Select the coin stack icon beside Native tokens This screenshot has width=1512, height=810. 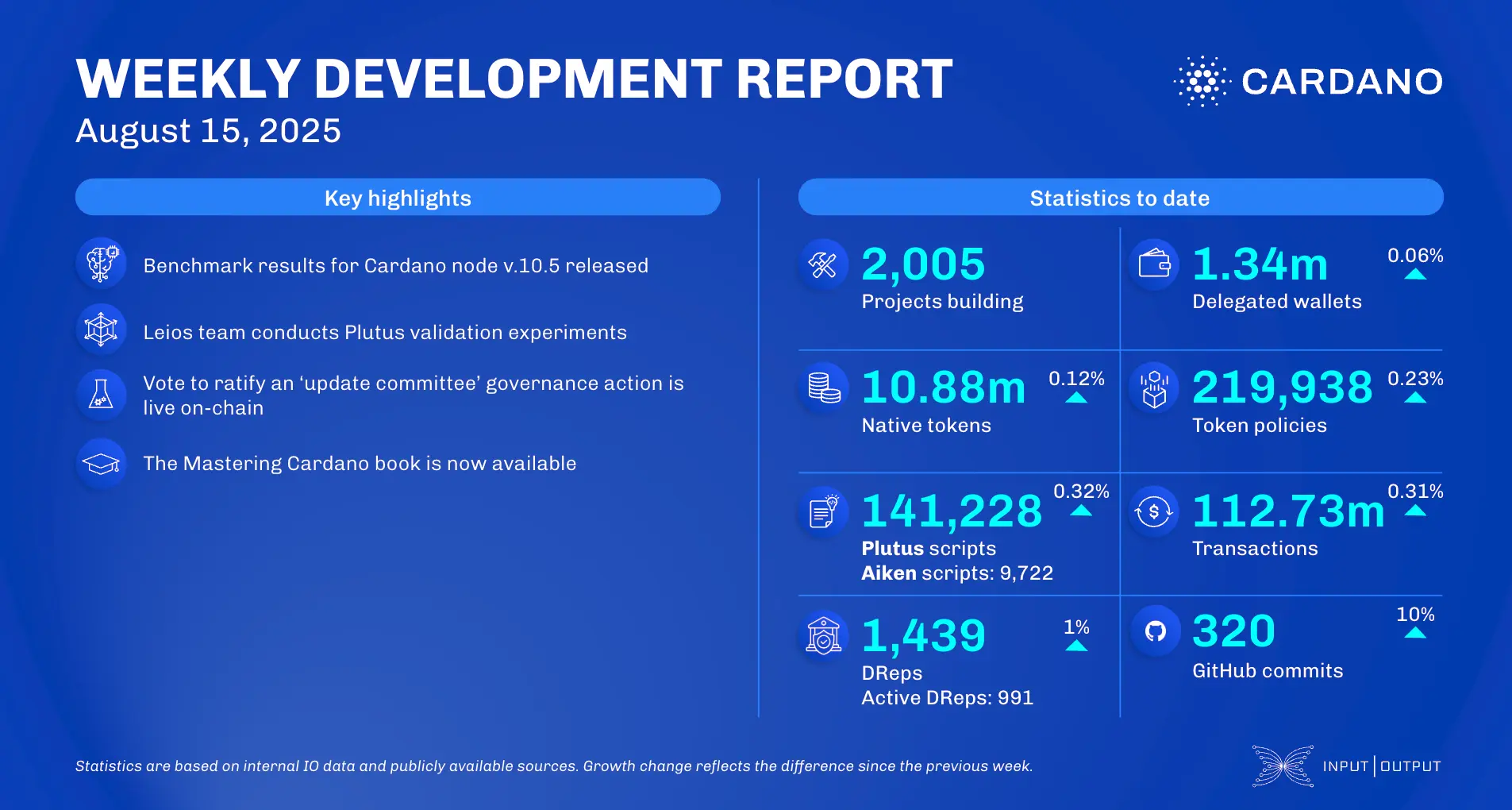point(824,388)
